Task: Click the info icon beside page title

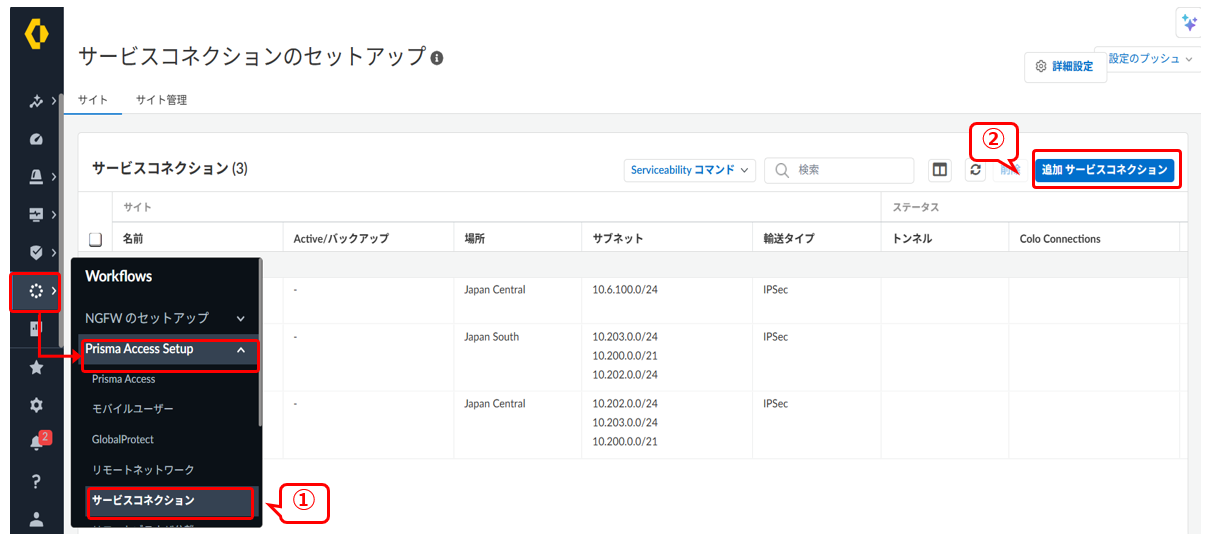Action: [437, 58]
